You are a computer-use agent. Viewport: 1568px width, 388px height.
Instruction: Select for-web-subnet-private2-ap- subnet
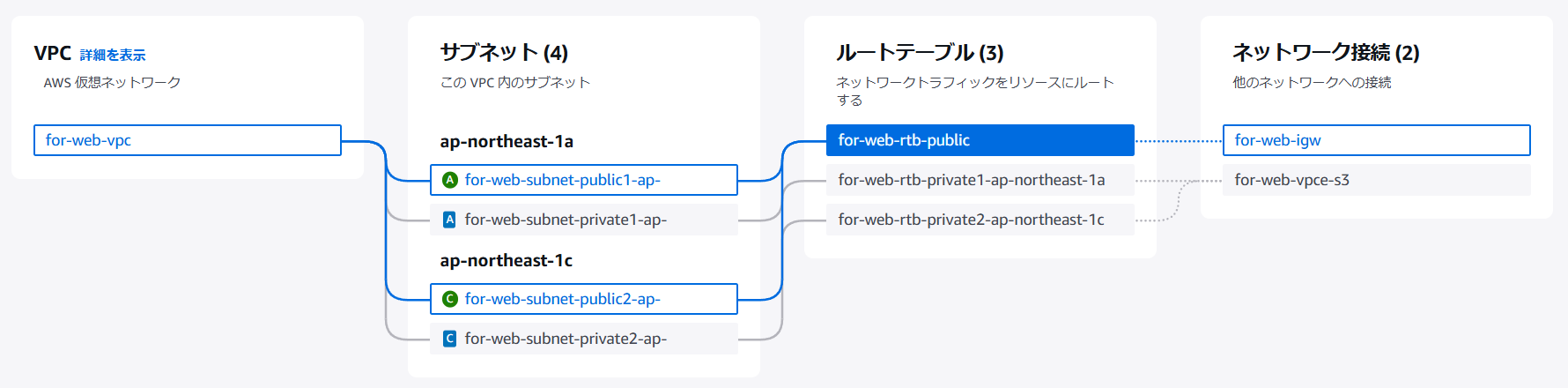(x=584, y=339)
